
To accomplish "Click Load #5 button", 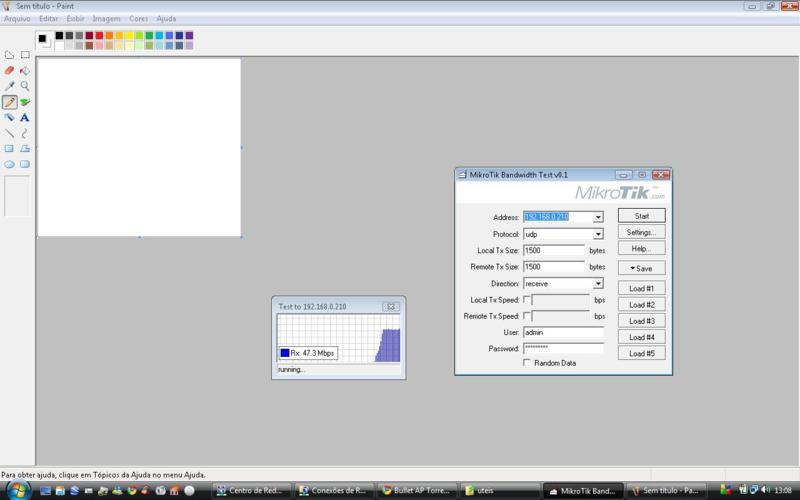I will point(641,354).
